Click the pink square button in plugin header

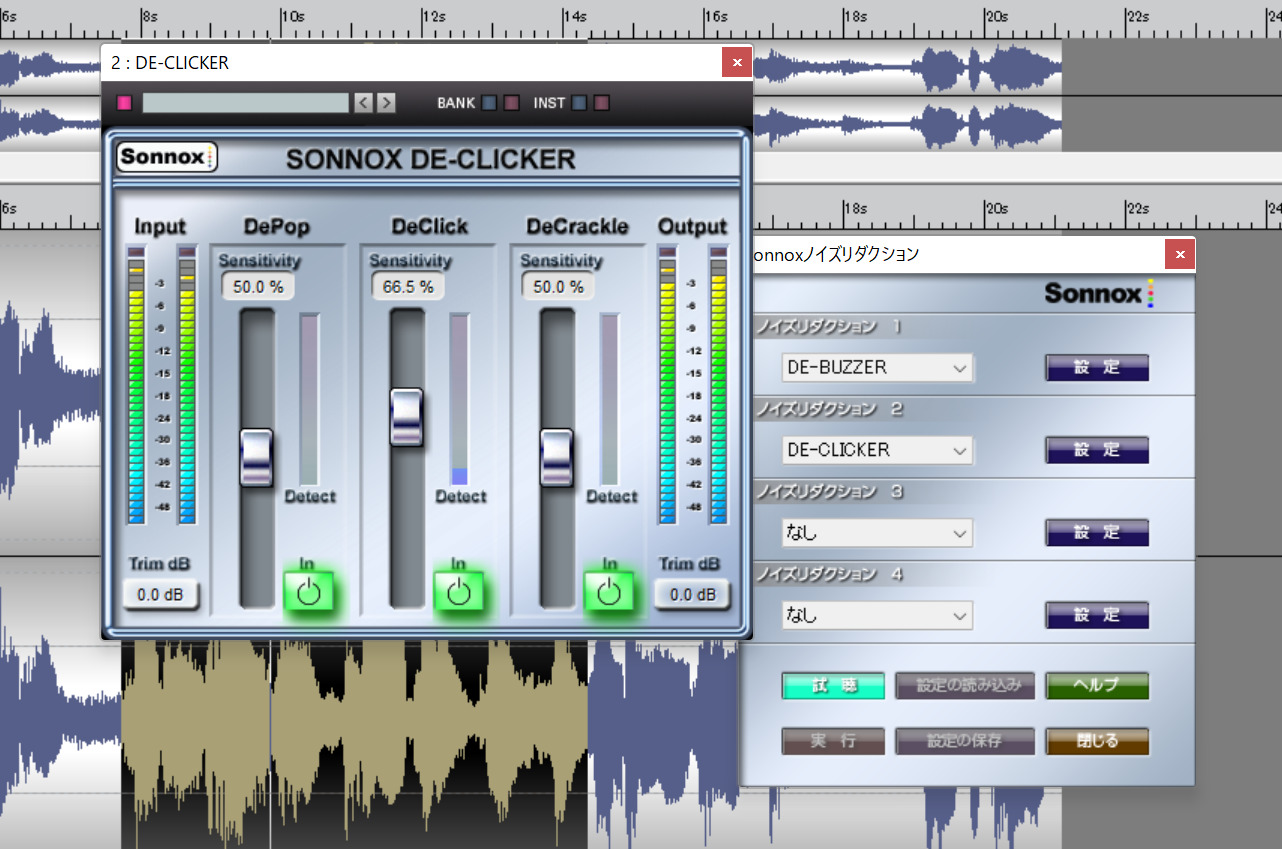coord(125,103)
